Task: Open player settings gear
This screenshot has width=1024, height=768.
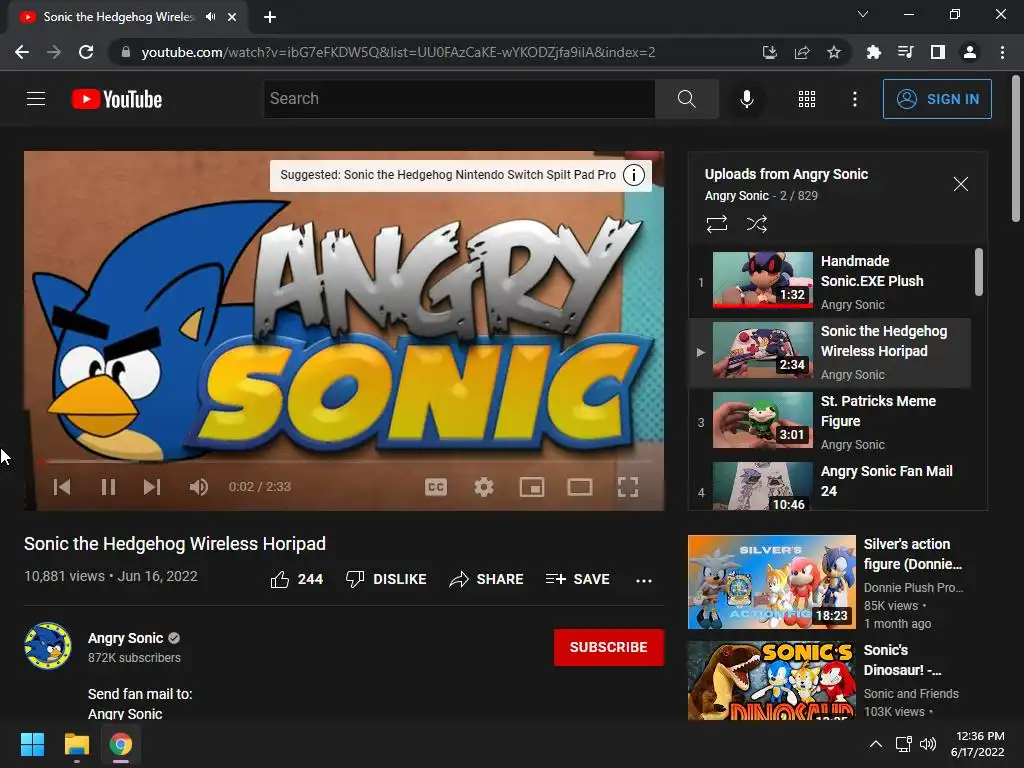Action: pyautogui.click(x=484, y=487)
